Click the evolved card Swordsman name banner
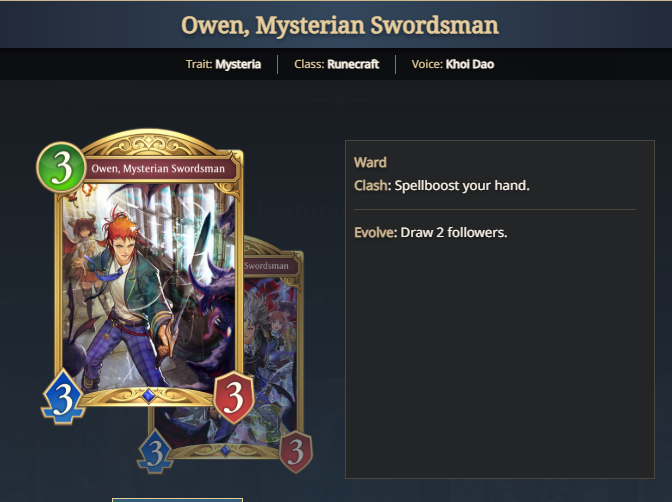This screenshot has width=672, height=502. click(270, 266)
